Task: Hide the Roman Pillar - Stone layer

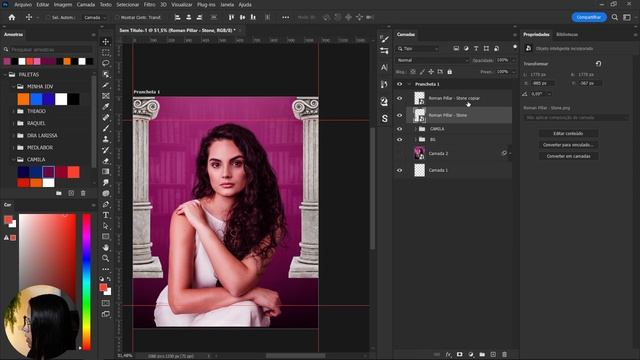Action: click(400, 115)
